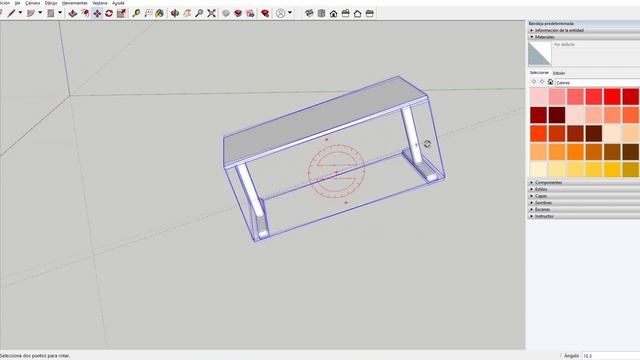Open the Dibujo menu
The width and height of the screenshot is (640, 360).
click(x=51, y=3)
